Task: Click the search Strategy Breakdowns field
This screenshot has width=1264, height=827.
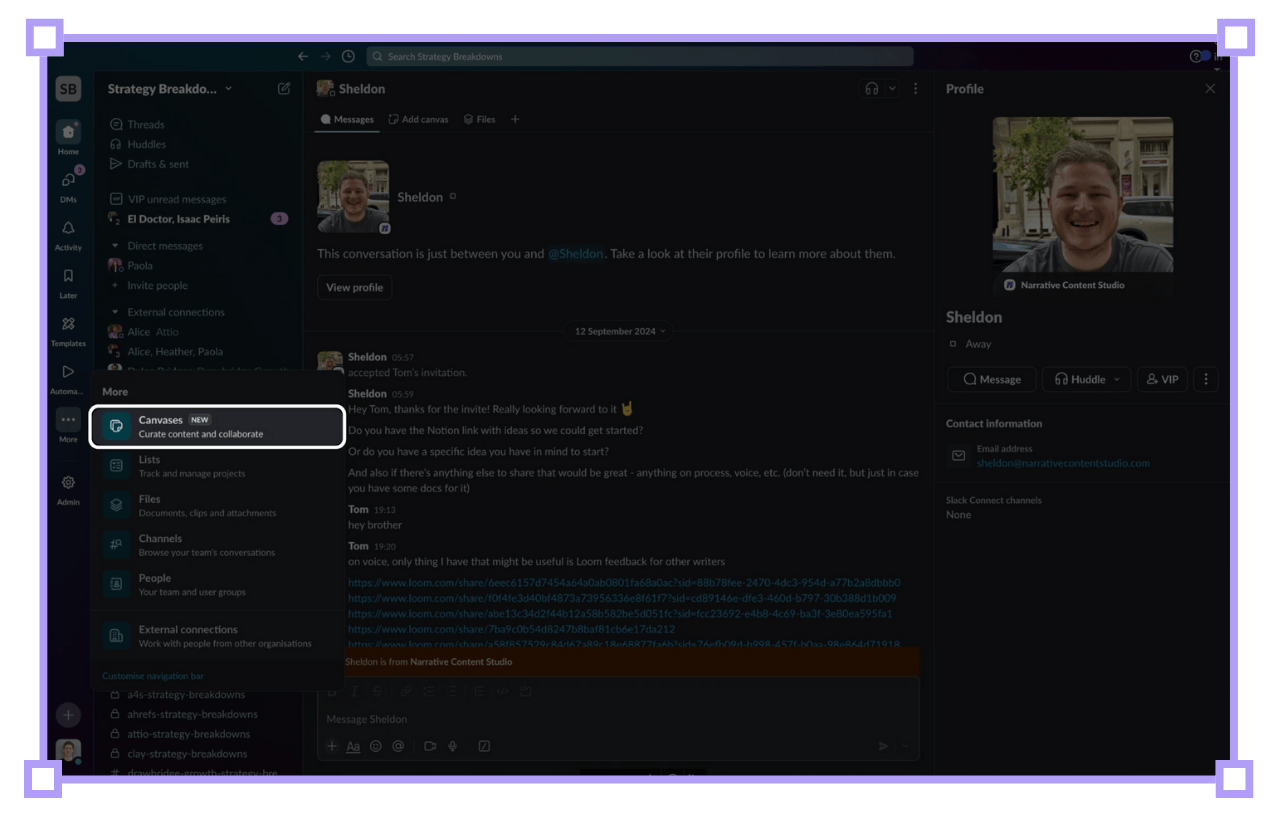Action: click(640, 57)
